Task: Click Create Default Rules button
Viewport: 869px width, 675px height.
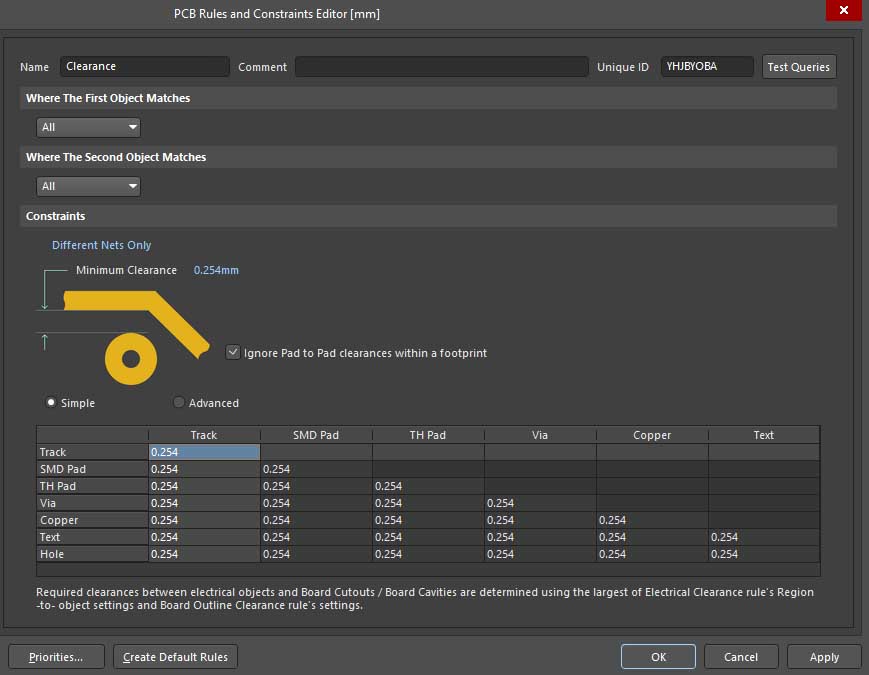Action: (175, 657)
